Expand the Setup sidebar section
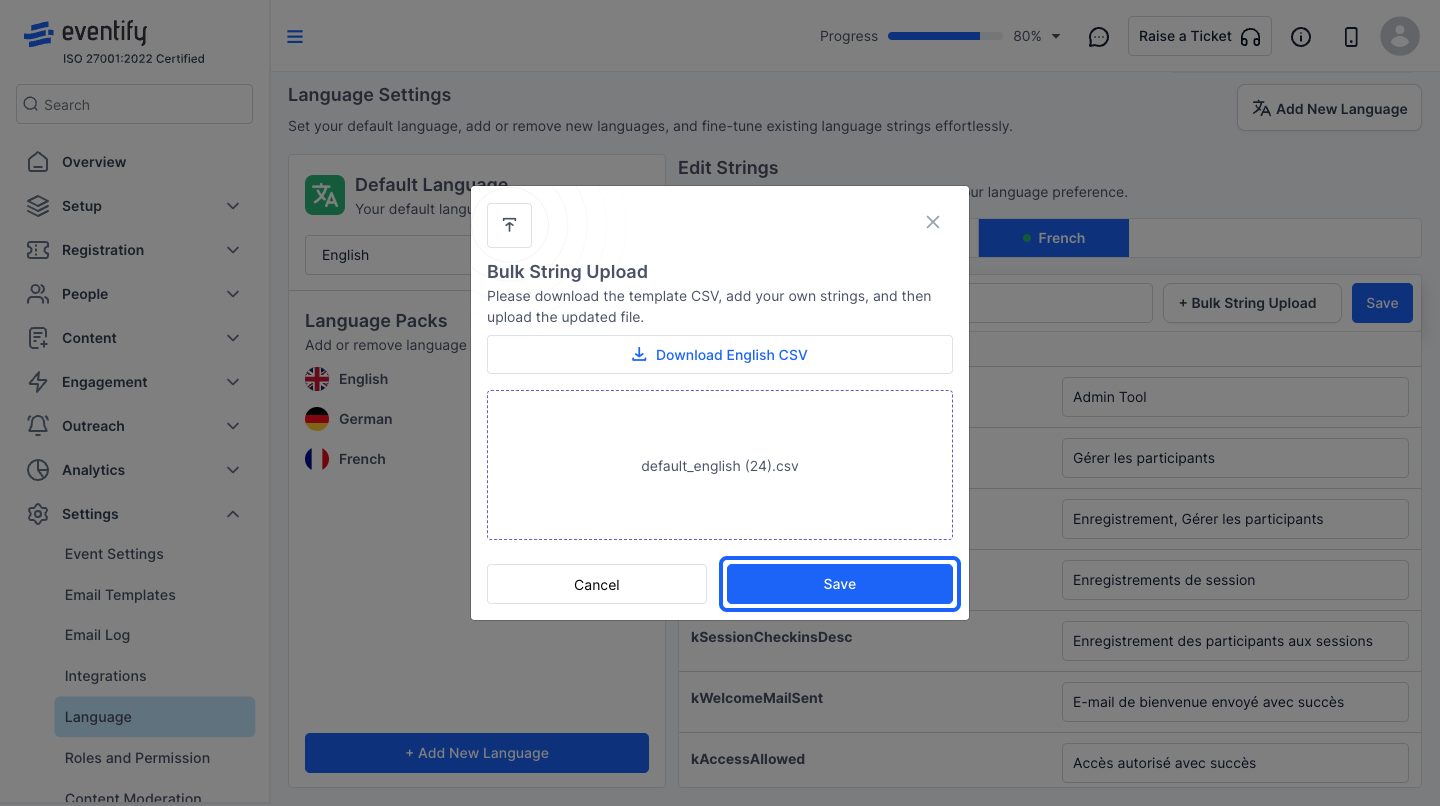 (233, 206)
